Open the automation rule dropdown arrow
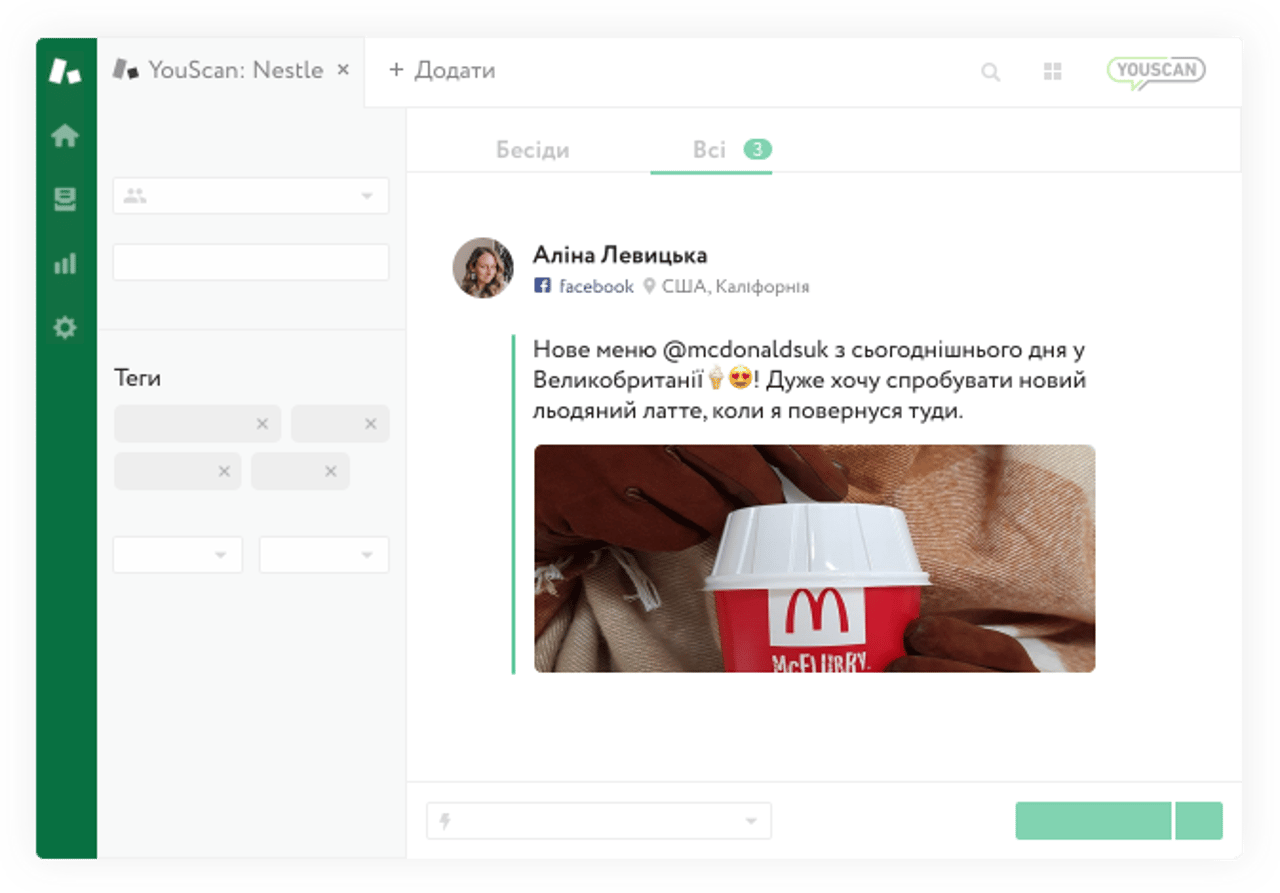 753,820
